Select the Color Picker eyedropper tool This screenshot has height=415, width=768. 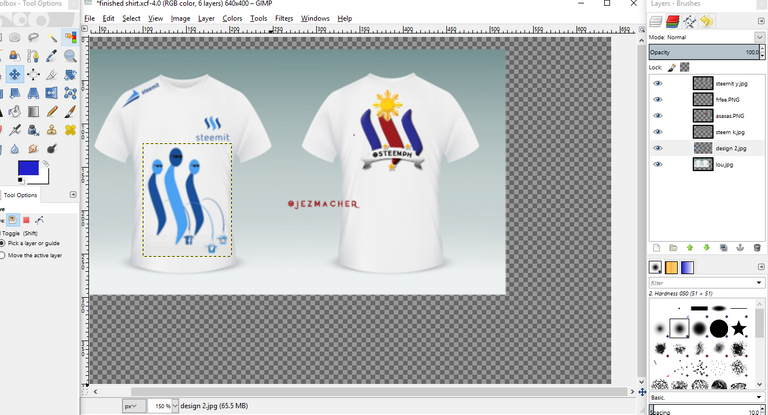pyautogui.click(x=52, y=56)
